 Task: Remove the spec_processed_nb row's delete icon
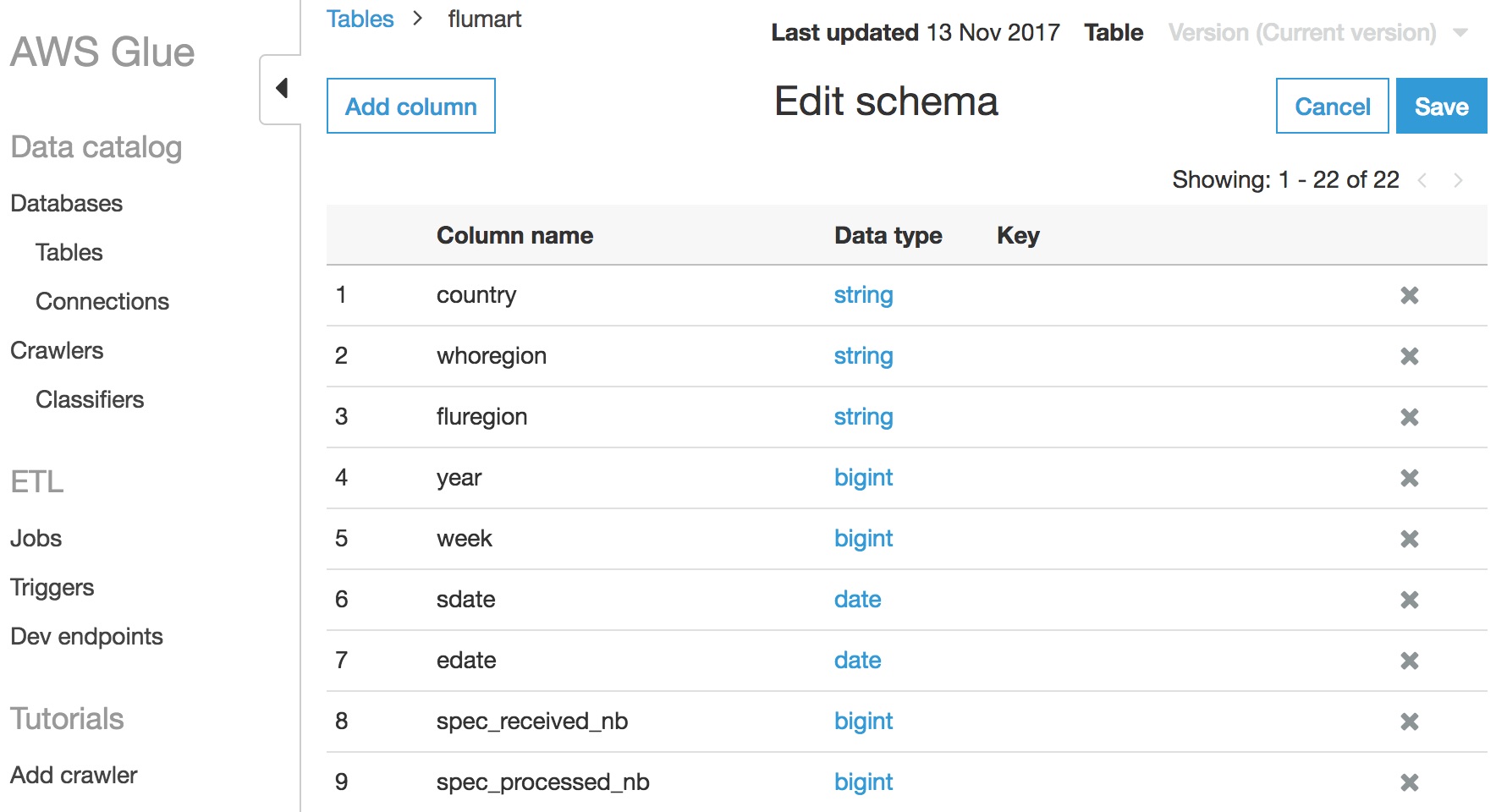[x=1410, y=782]
